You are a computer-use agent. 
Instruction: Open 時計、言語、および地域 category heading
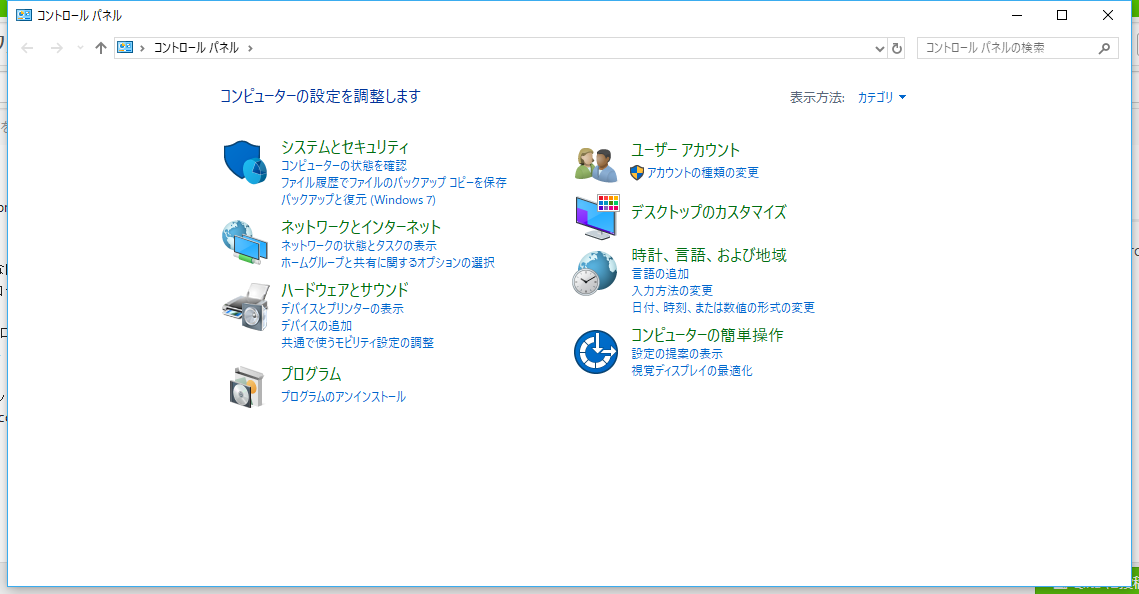pos(709,255)
